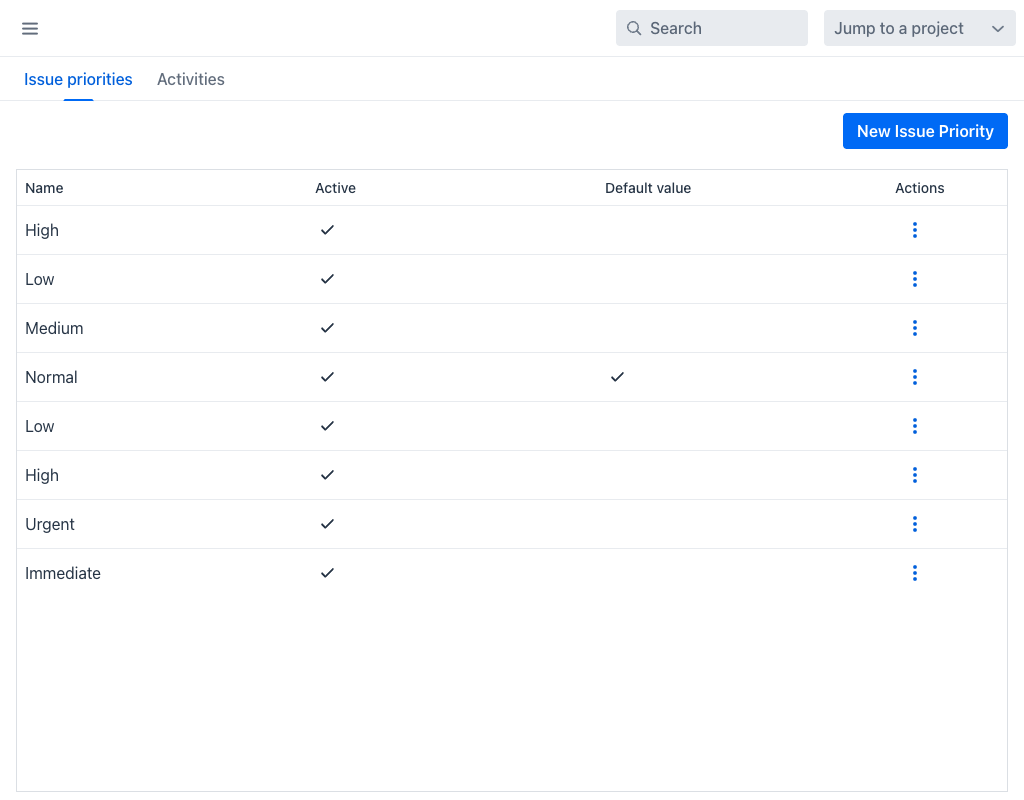The image size is (1024, 800).
Task: Open actions for the topmost High row
Action: point(914,230)
